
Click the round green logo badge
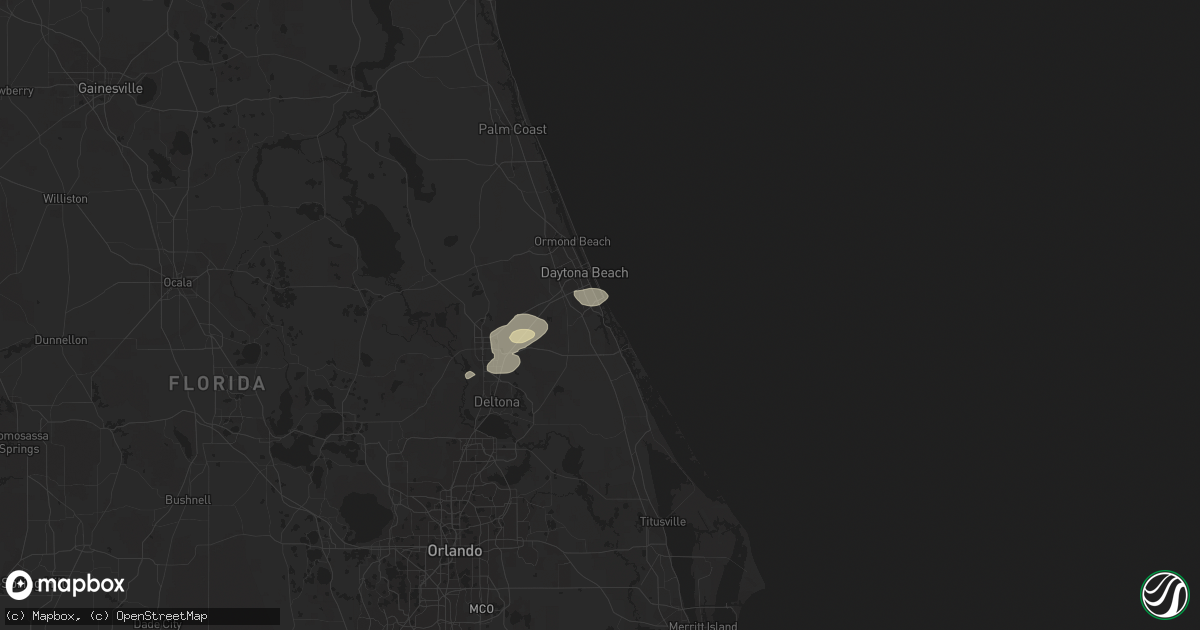pyautogui.click(x=1164, y=594)
